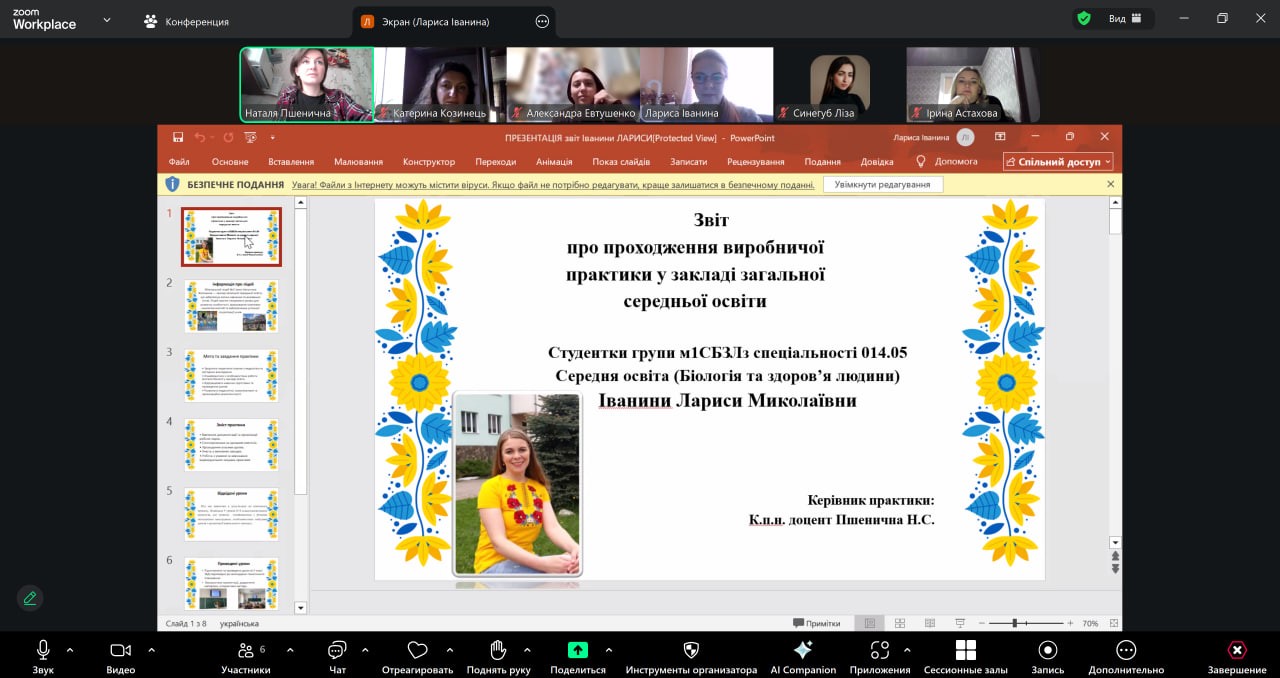Open host tools shield icon
The height and width of the screenshot is (678, 1280).
(690, 652)
